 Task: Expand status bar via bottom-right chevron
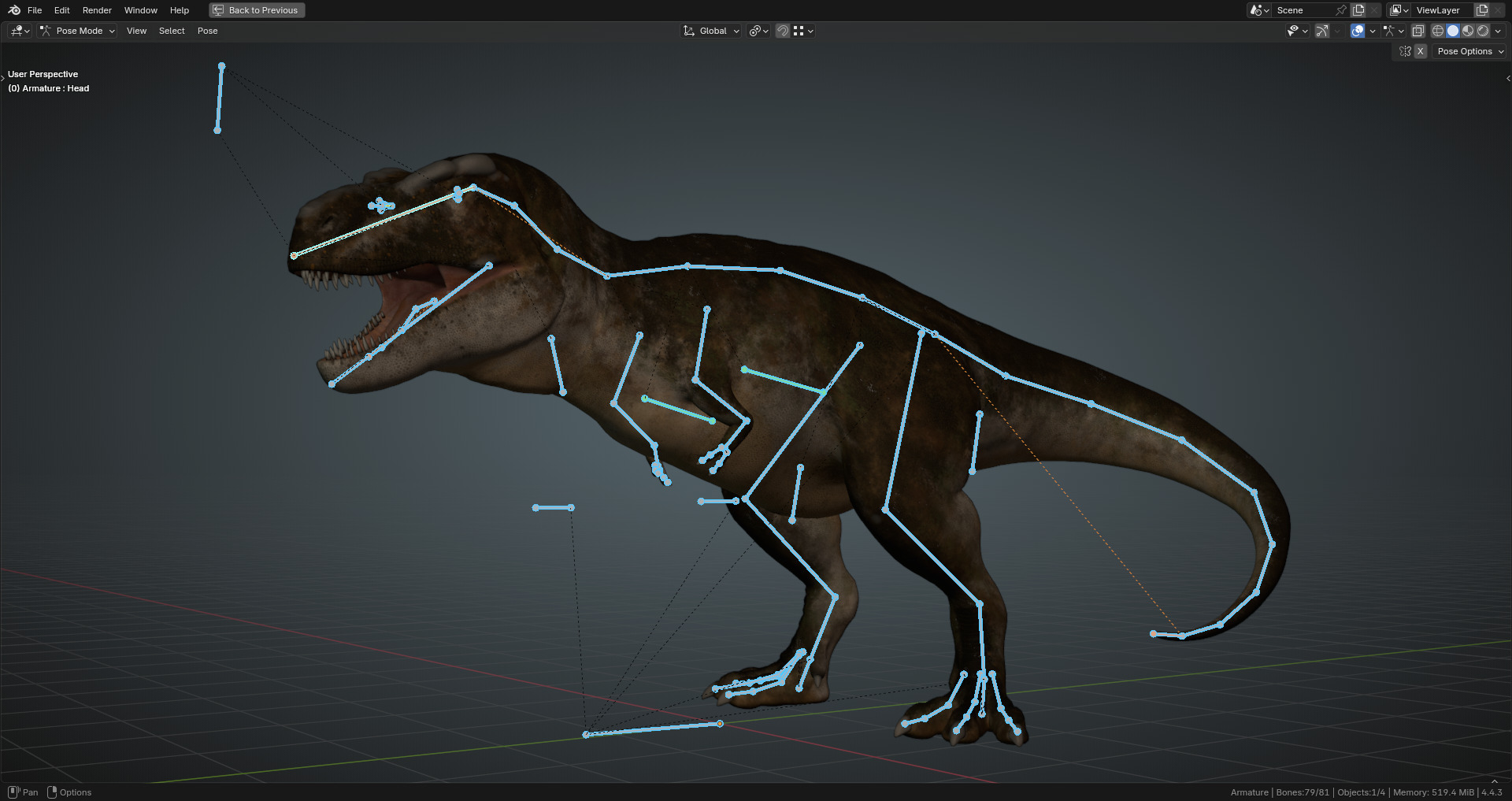point(1494,781)
